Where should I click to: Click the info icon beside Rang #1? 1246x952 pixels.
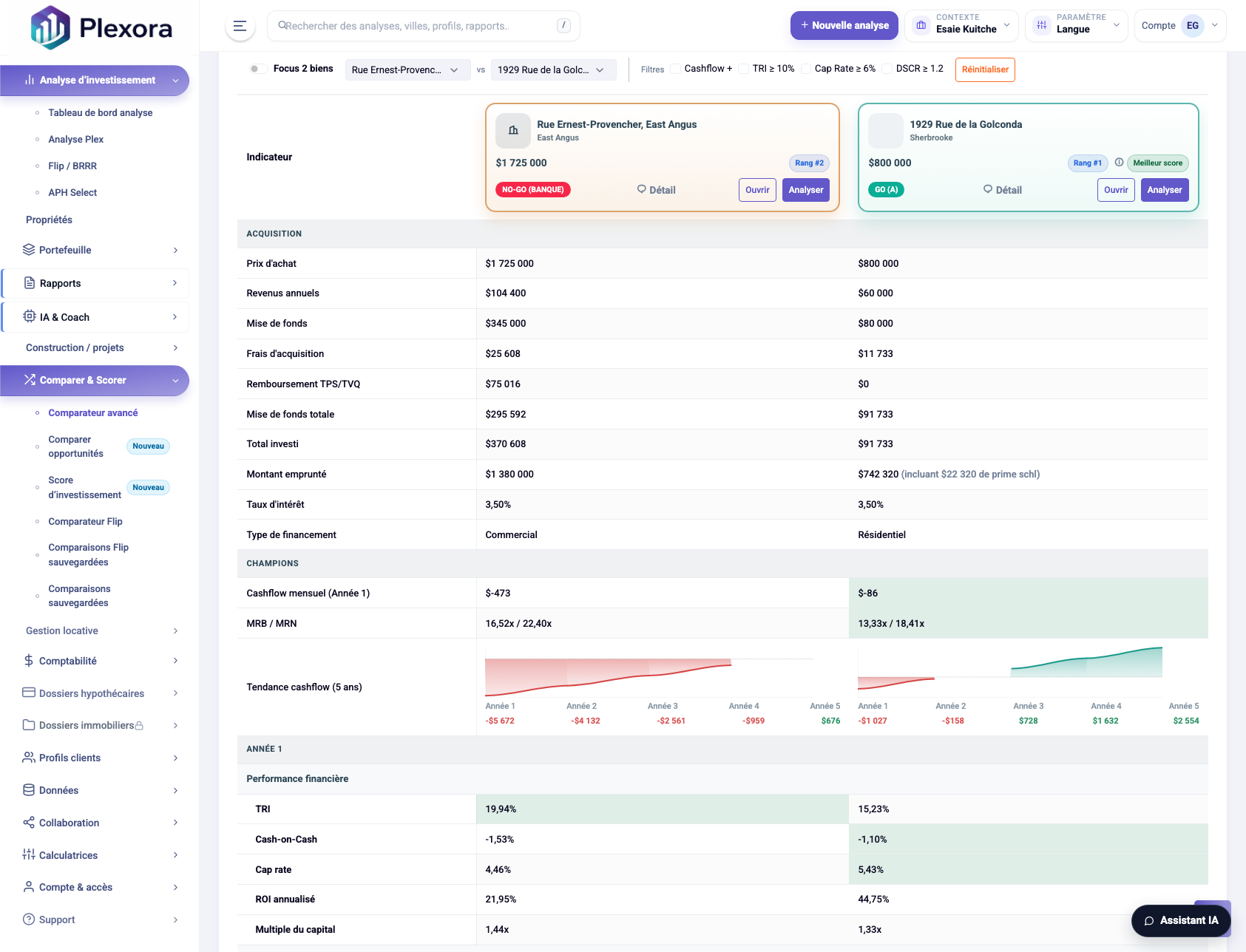pyautogui.click(x=1119, y=163)
